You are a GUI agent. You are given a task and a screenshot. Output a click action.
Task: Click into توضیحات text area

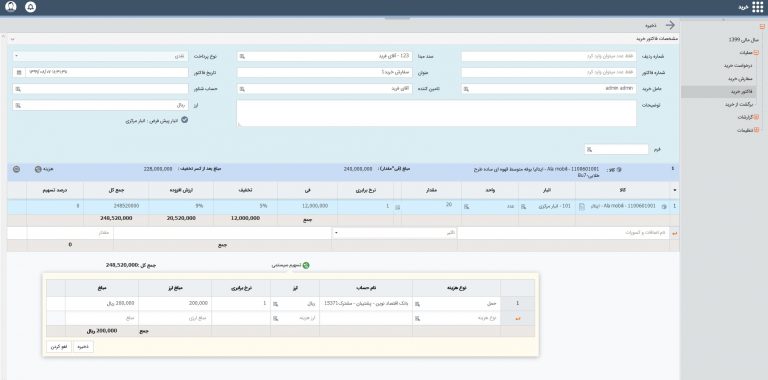pos(436,114)
